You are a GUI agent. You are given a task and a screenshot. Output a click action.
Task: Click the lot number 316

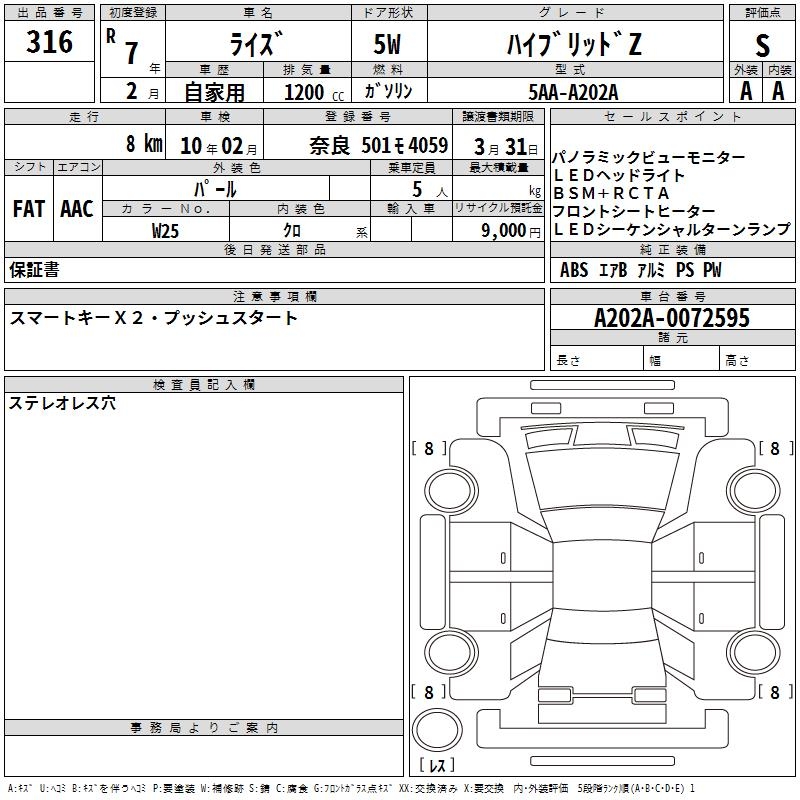tap(49, 42)
